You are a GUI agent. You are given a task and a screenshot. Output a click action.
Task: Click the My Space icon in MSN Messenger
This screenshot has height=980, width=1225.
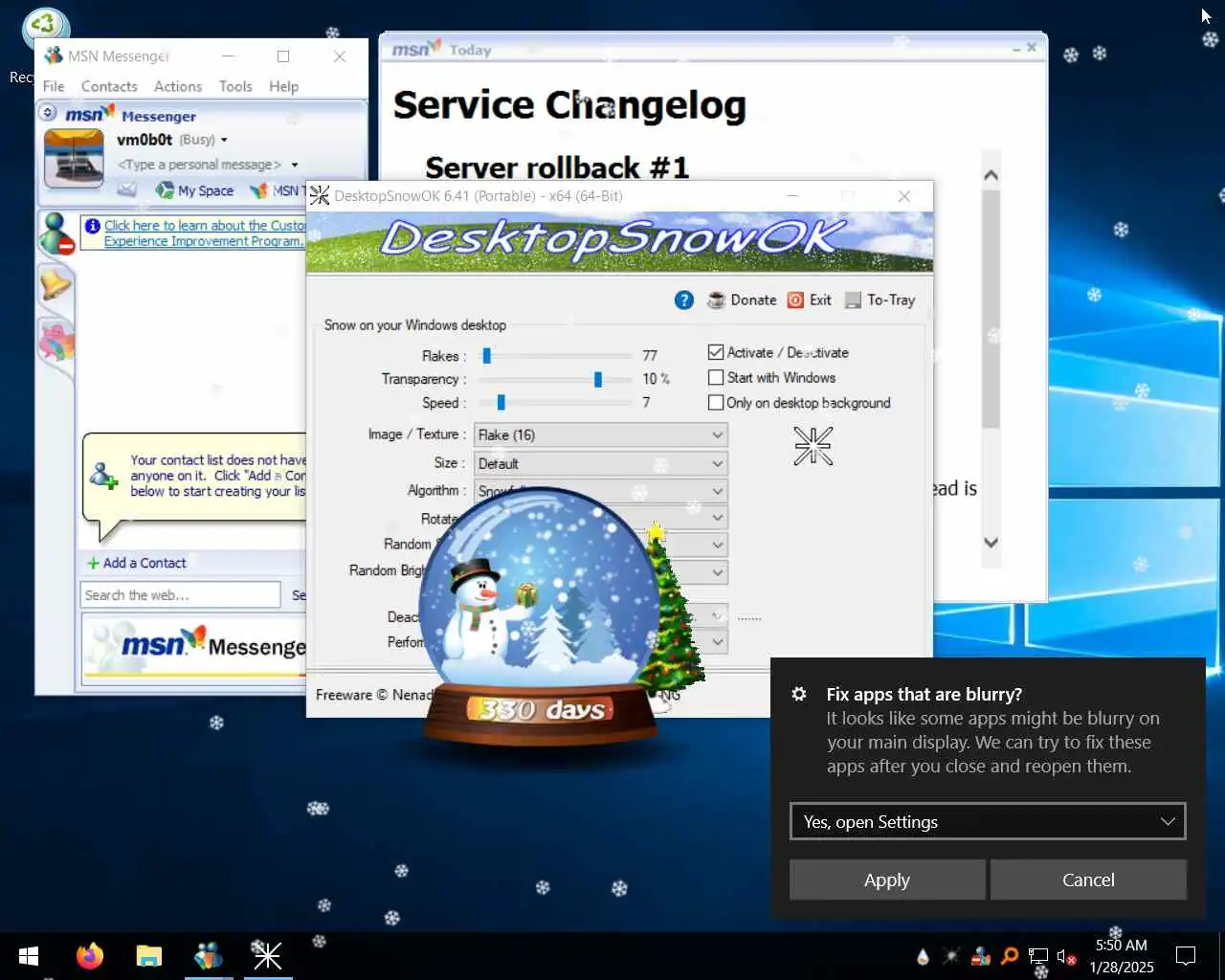click(165, 190)
